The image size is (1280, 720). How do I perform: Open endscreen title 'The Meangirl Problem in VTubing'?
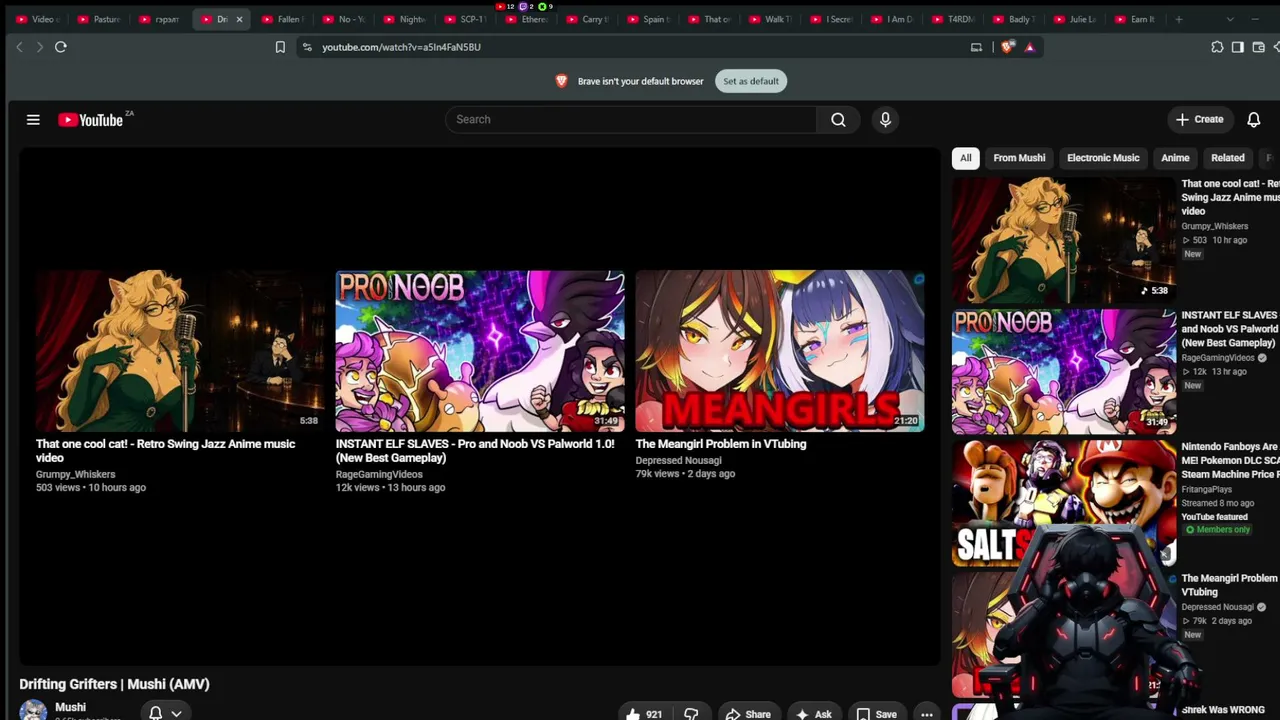pos(721,444)
